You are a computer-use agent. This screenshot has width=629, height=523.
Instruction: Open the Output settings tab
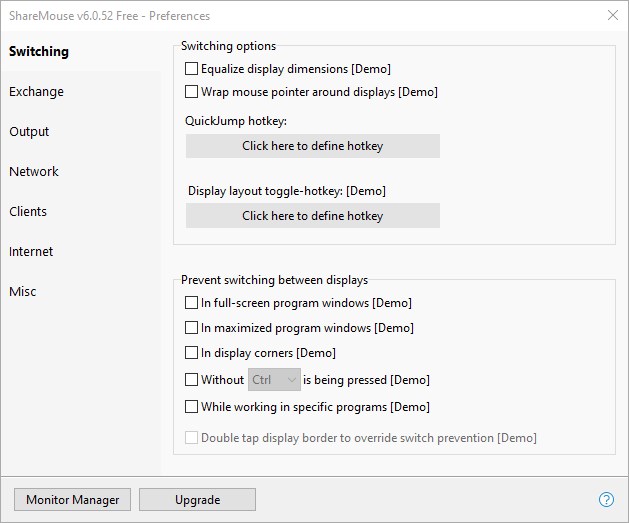point(30,132)
